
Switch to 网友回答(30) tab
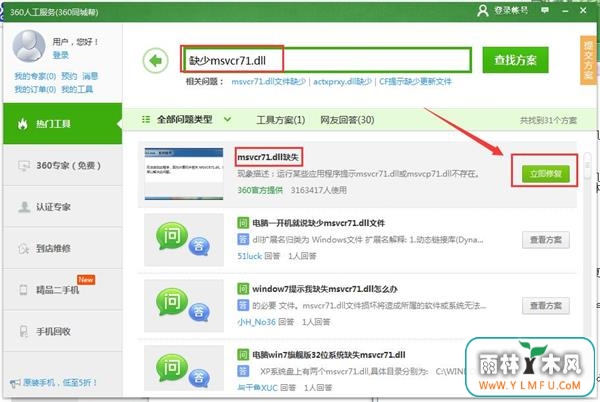(347, 120)
